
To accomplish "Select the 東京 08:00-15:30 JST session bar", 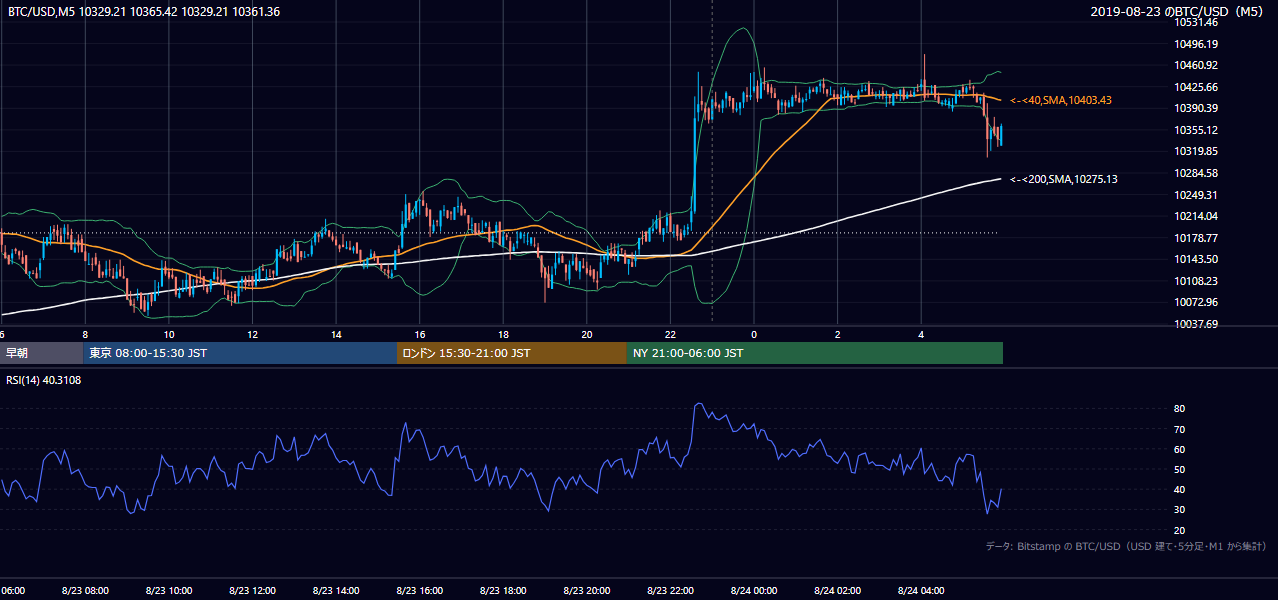I will click(240, 353).
